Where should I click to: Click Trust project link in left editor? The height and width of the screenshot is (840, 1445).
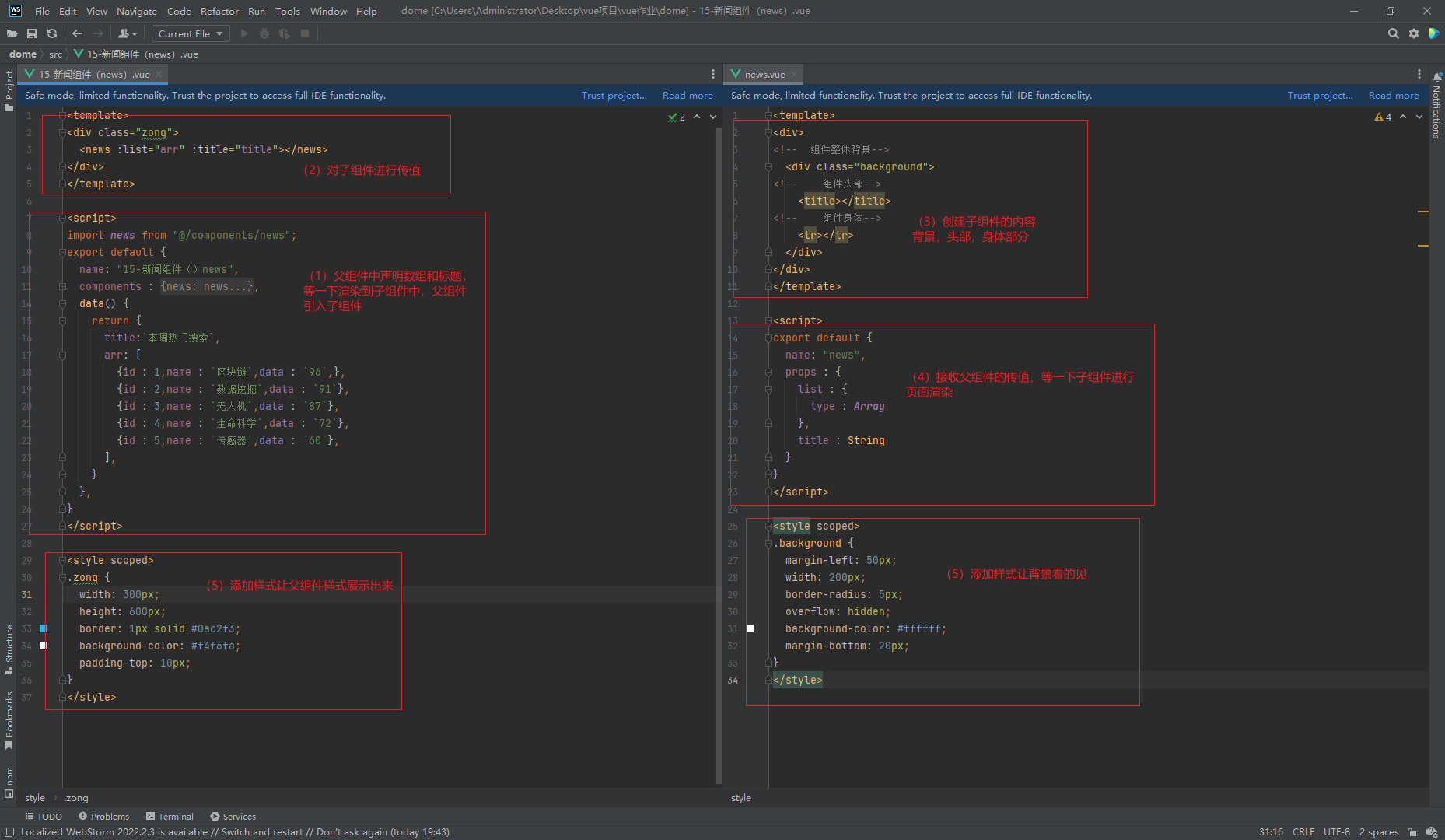[614, 95]
